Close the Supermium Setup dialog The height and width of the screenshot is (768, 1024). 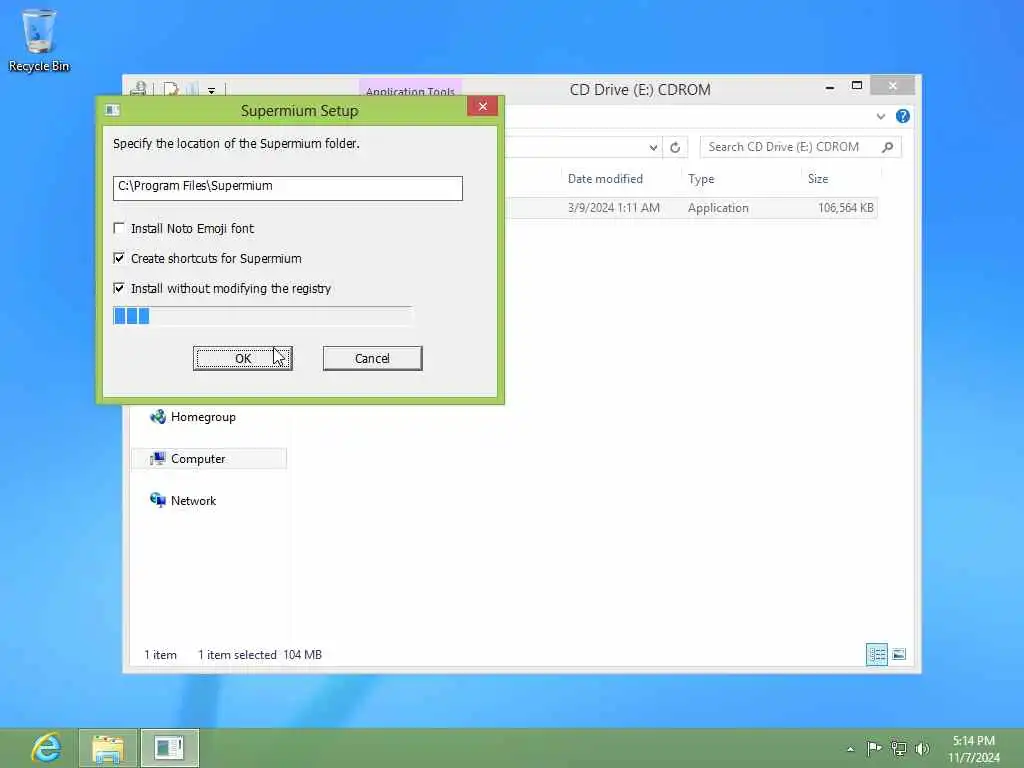click(x=483, y=106)
